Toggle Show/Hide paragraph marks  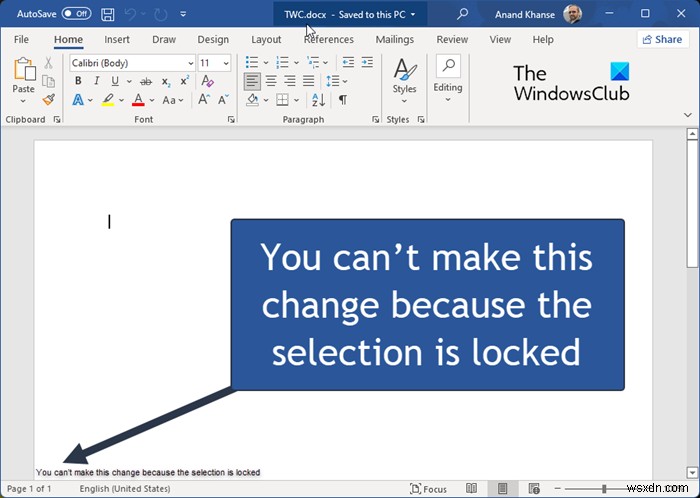click(x=342, y=100)
